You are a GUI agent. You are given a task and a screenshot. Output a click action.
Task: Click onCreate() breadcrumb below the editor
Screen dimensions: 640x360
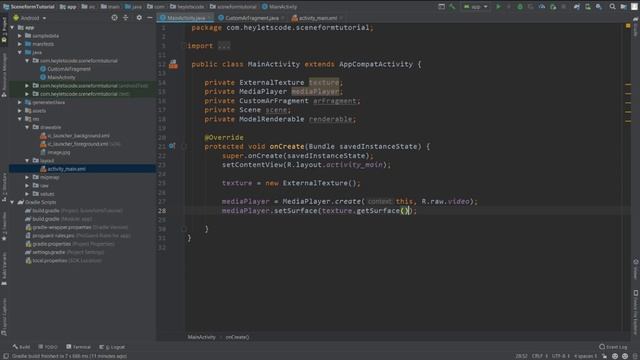tap(237, 337)
